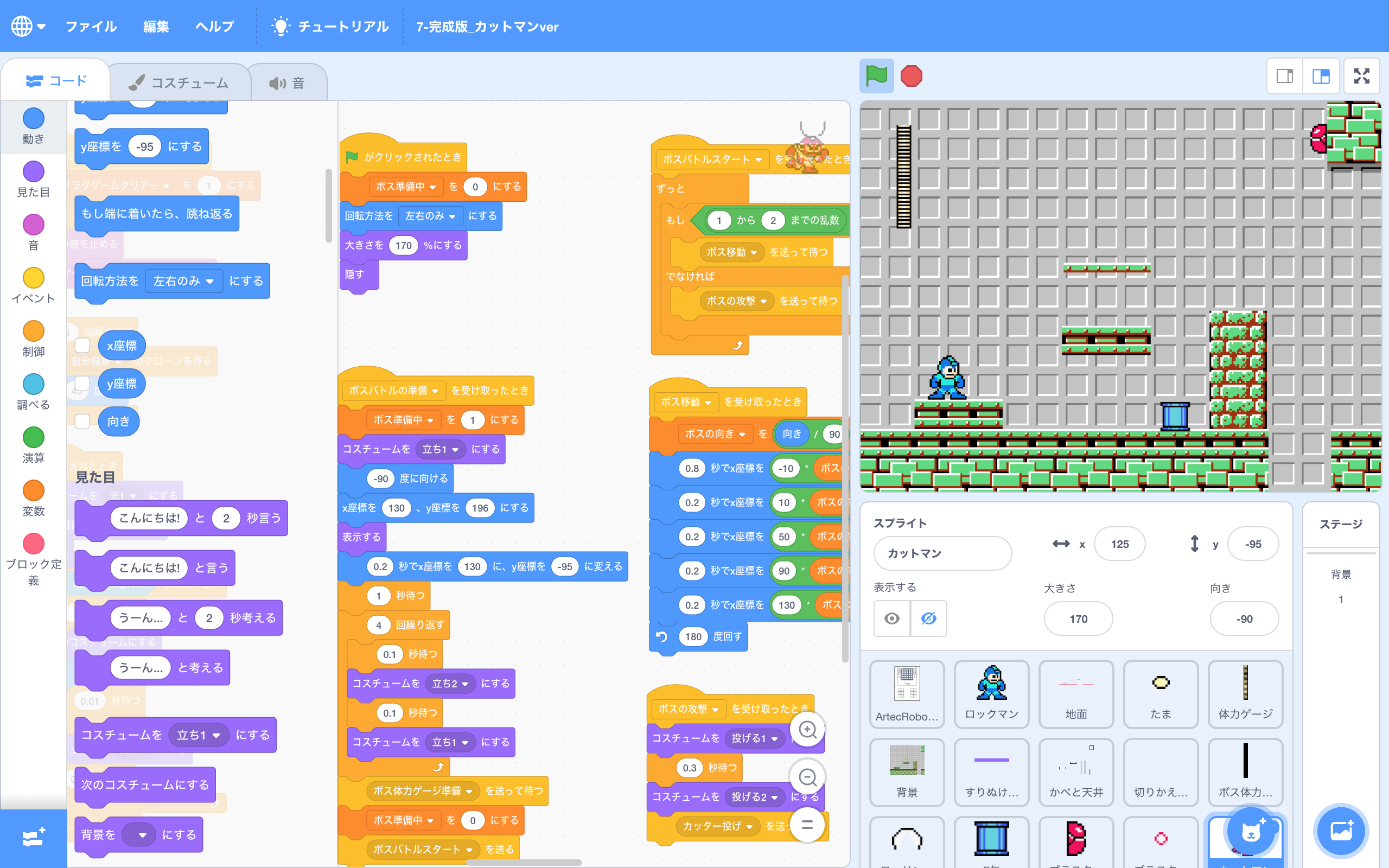The width and height of the screenshot is (1389, 868).
Task: Edit the sprite name field カットマン
Action: point(942,553)
